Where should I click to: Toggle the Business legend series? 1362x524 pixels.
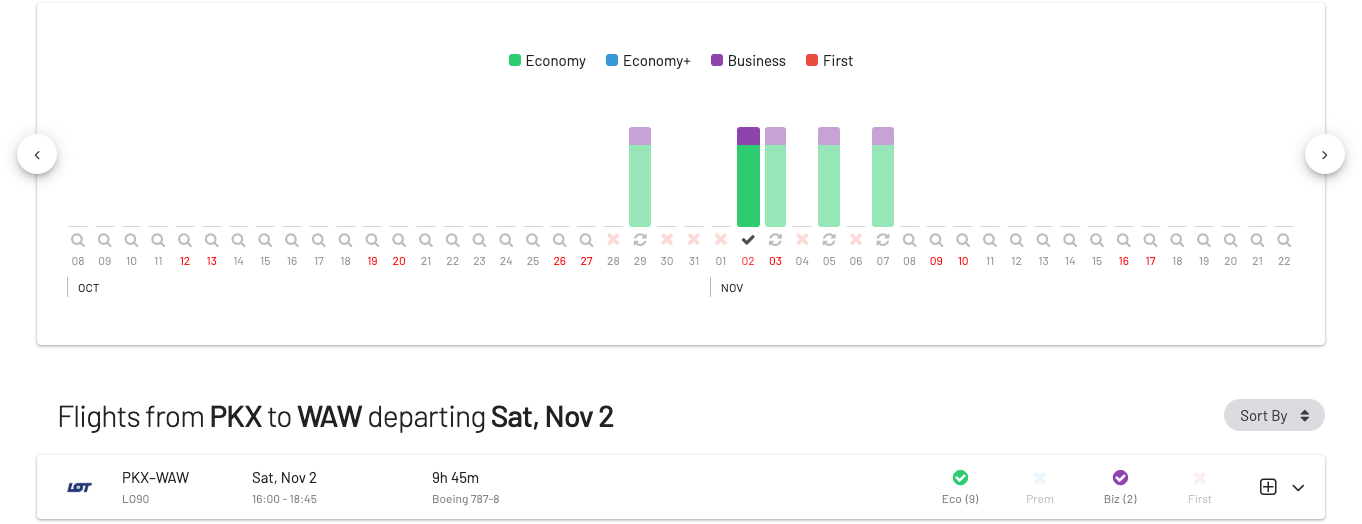(748, 61)
